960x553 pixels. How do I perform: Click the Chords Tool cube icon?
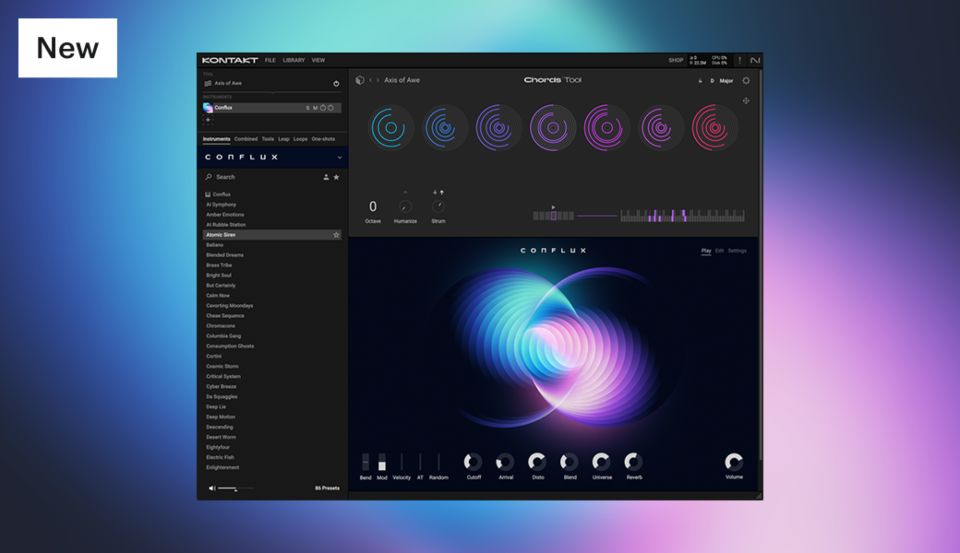tap(360, 80)
